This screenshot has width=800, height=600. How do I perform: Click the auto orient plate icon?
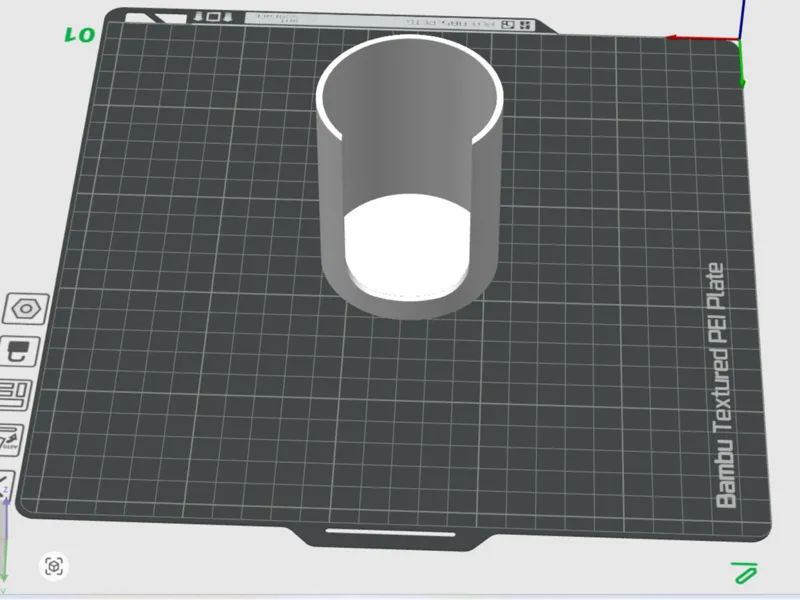10,440
